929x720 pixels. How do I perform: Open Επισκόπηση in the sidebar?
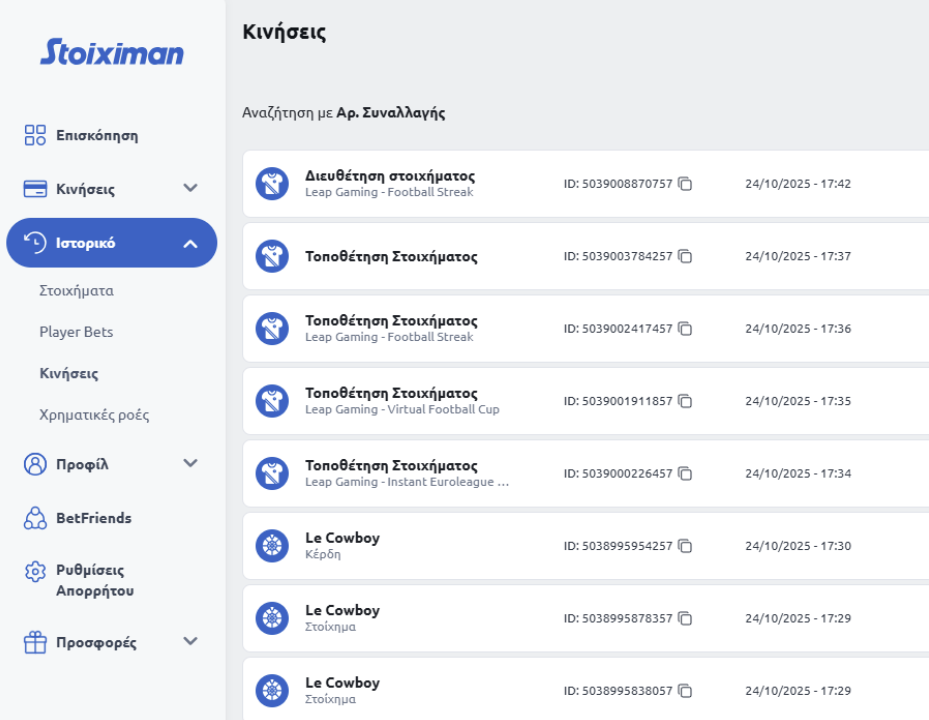(96, 135)
